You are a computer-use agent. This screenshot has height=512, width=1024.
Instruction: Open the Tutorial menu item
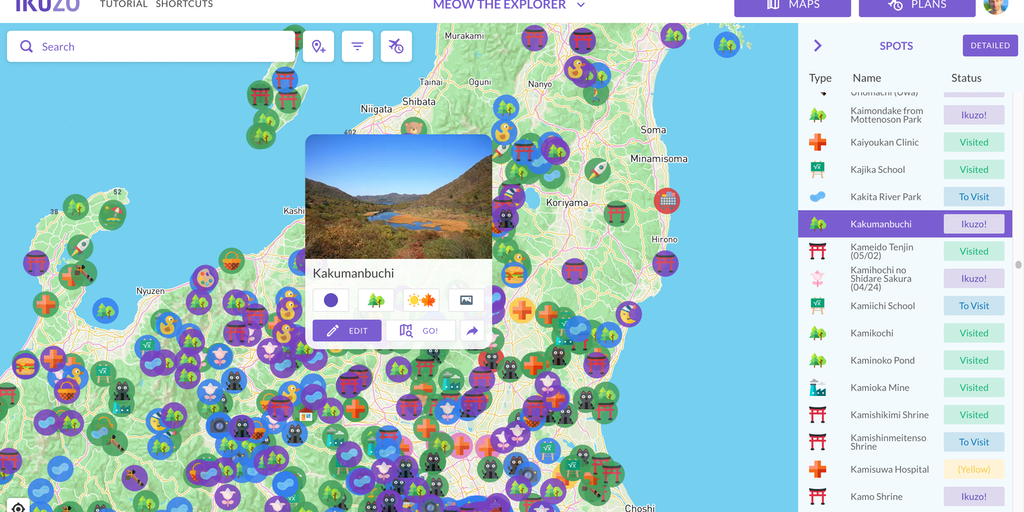click(123, 5)
